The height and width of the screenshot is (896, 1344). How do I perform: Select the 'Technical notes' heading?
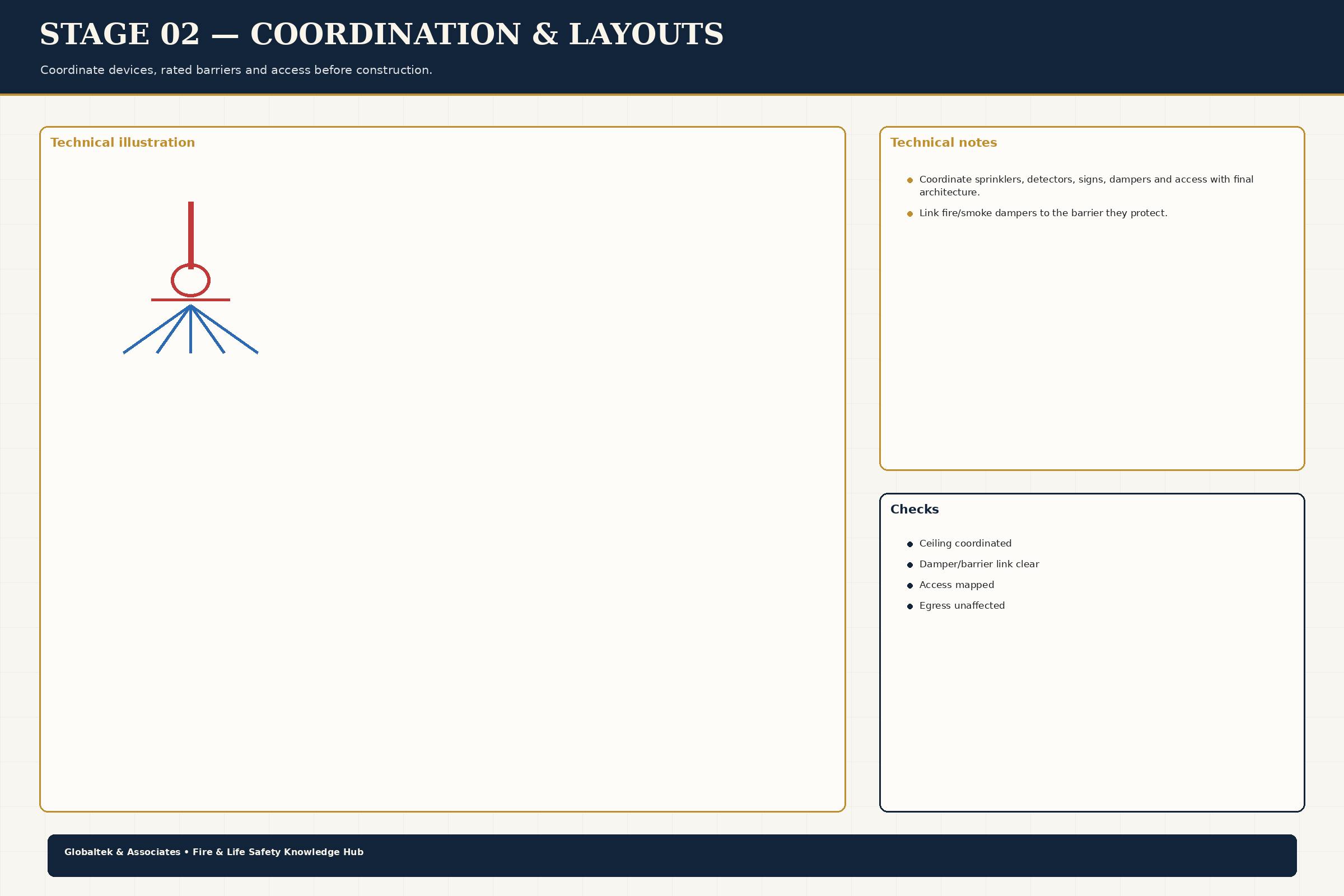944,143
